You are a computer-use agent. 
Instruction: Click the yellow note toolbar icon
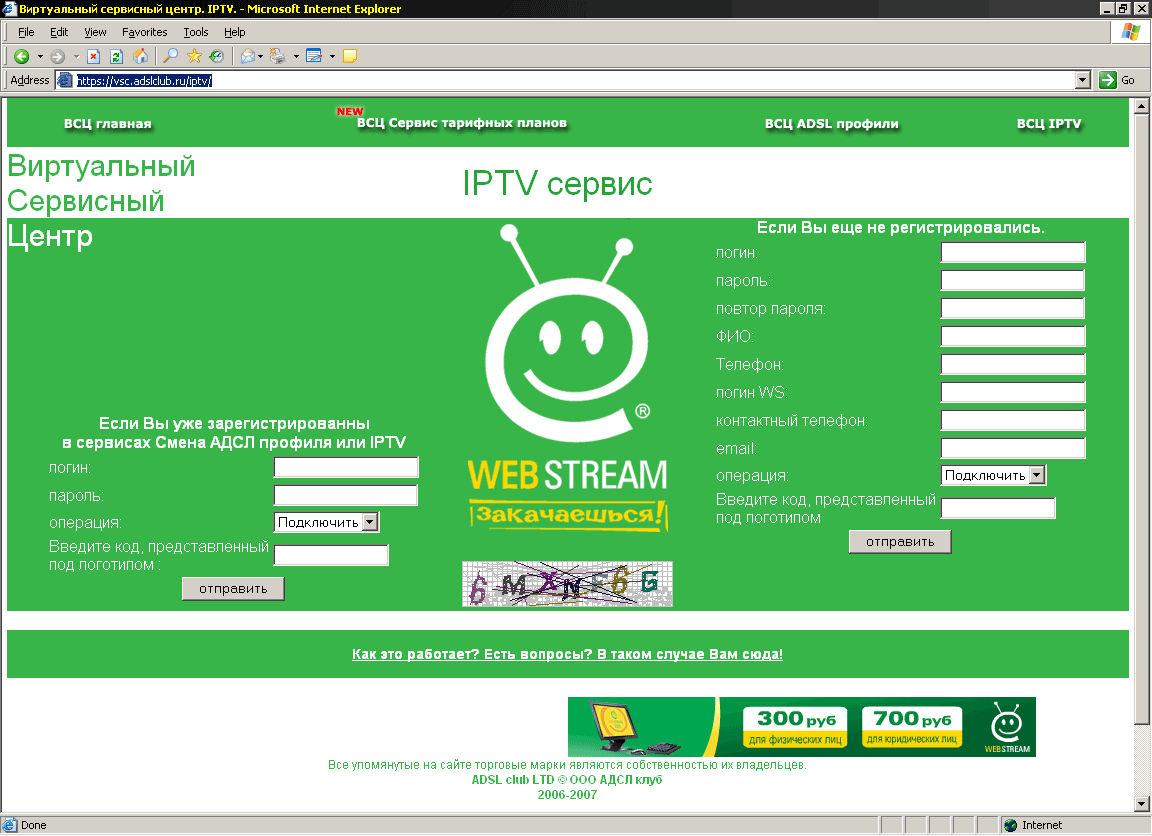(350, 57)
